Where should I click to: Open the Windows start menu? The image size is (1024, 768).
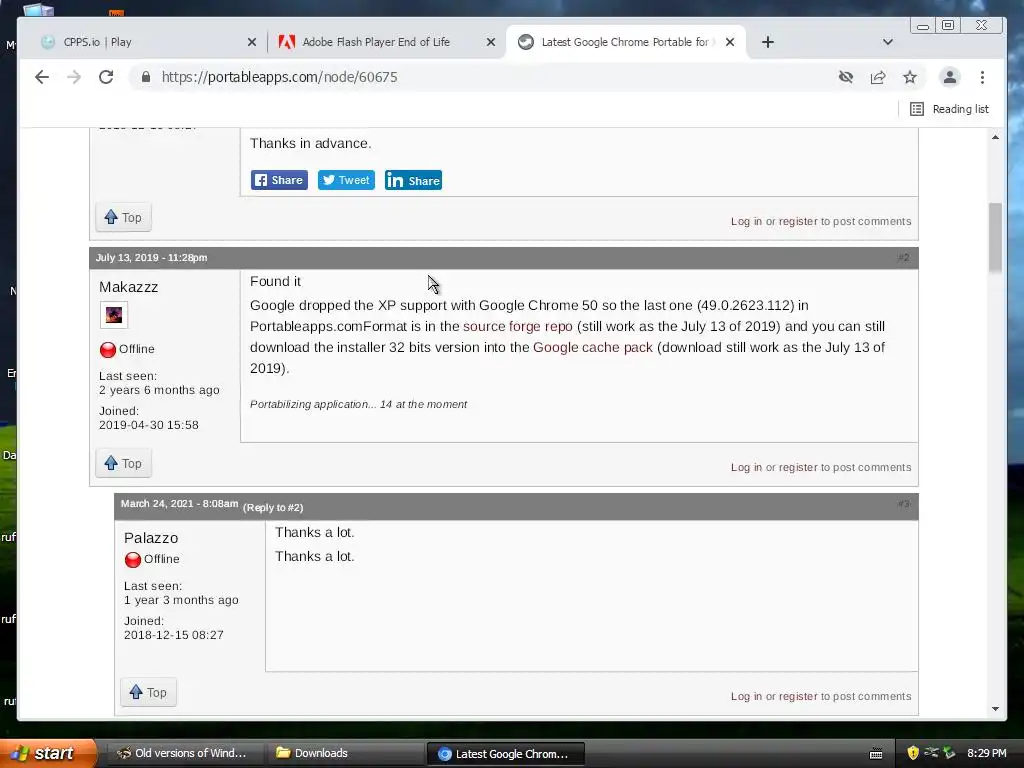click(48, 753)
